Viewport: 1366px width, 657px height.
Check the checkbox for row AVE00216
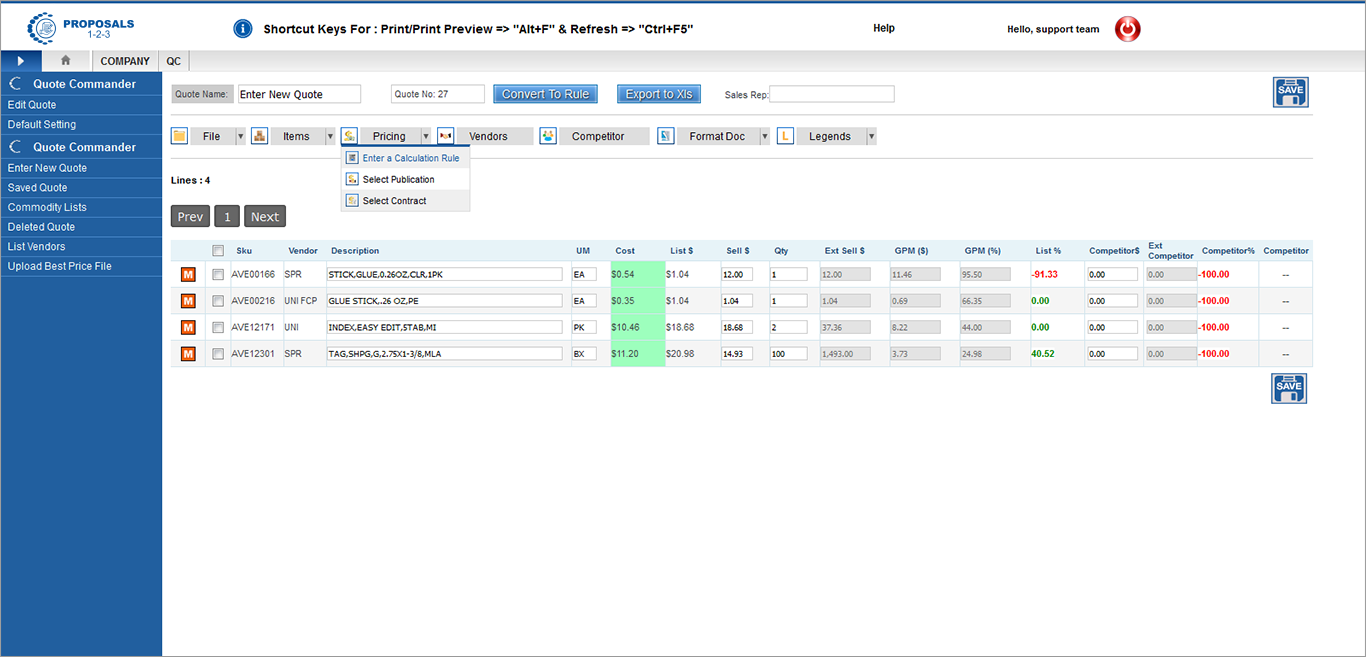coord(218,301)
